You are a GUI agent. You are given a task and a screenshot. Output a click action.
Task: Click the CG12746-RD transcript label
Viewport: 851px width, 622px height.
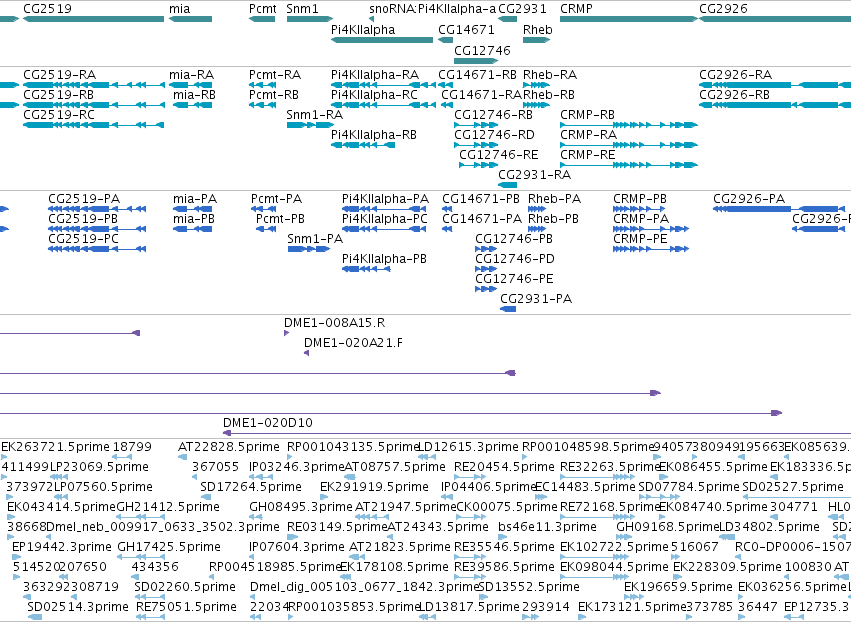click(x=494, y=135)
